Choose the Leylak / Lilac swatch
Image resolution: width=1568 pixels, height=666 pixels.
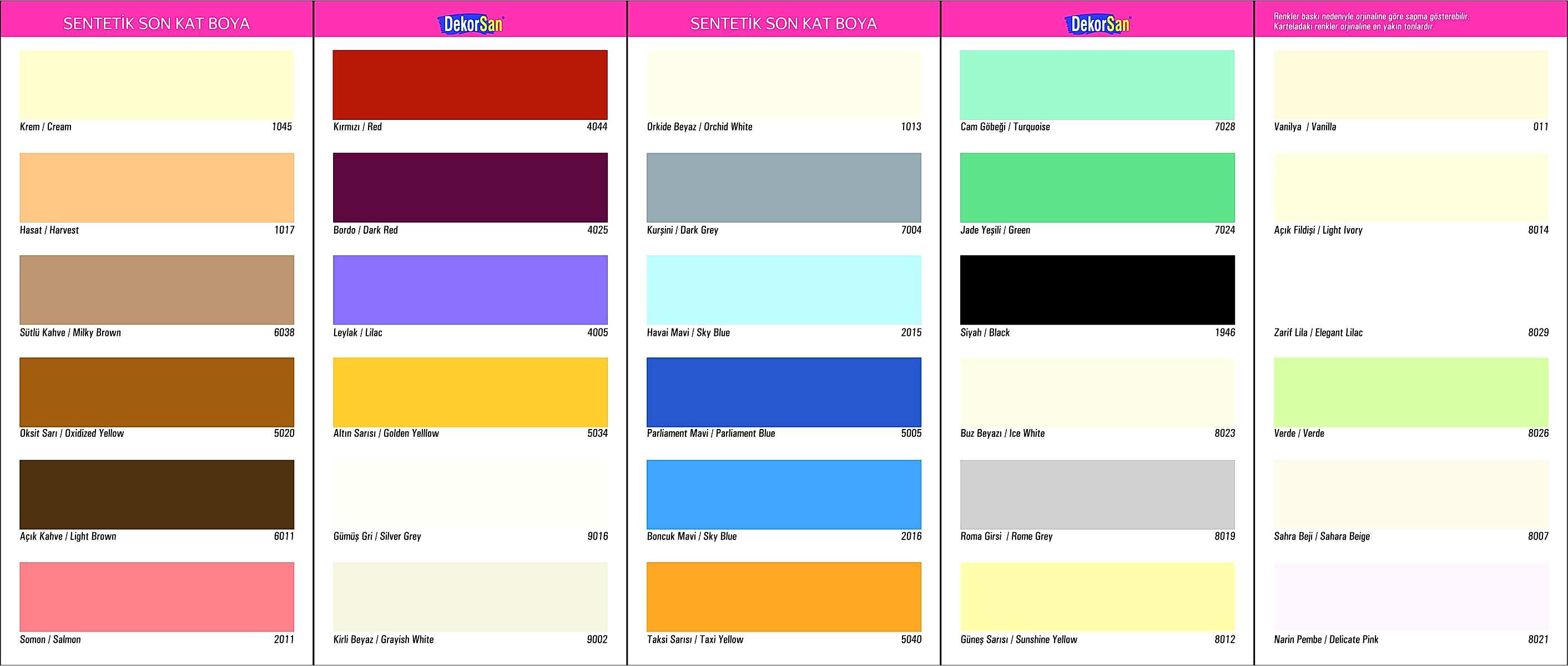pyautogui.click(x=470, y=290)
